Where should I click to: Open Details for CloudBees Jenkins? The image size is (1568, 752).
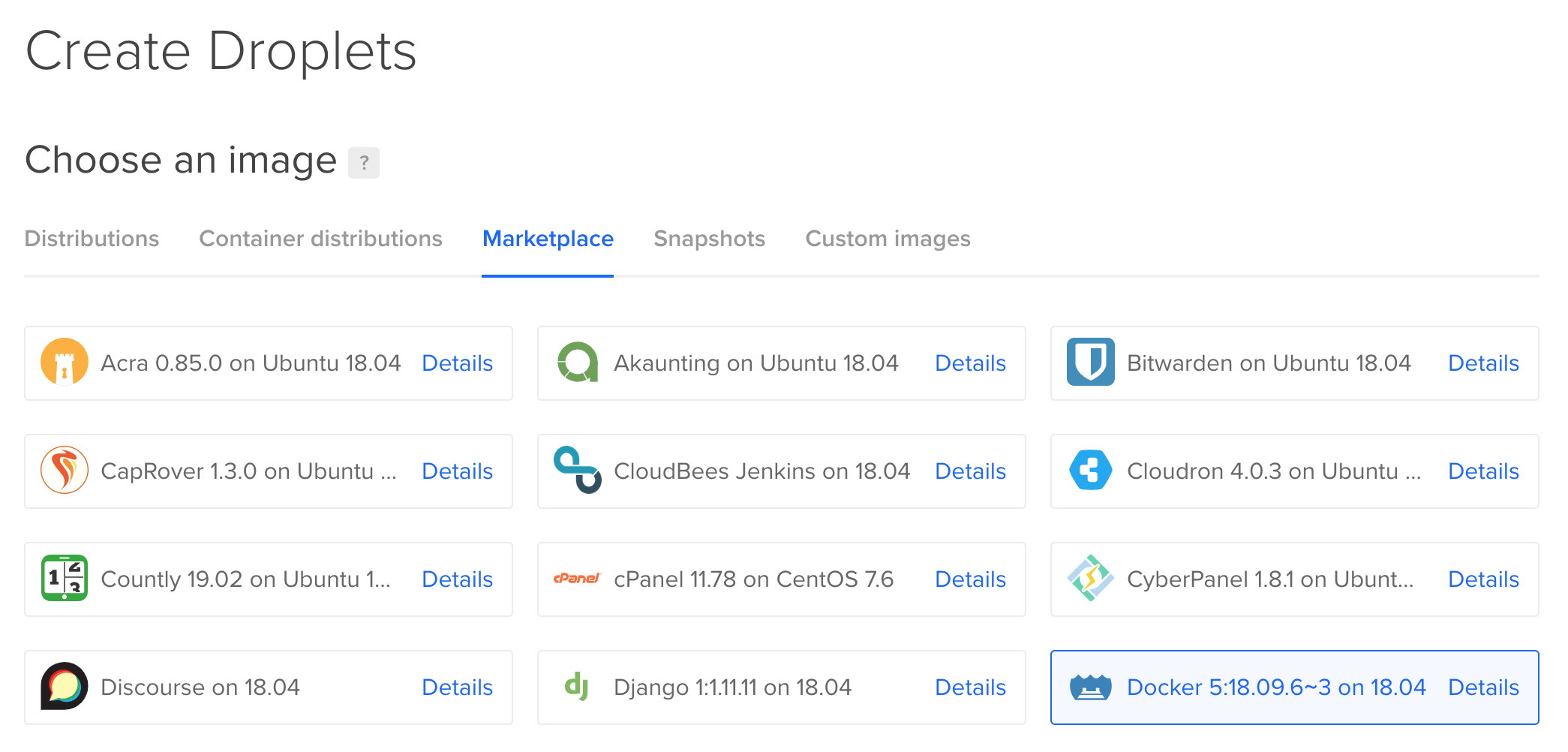tap(970, 471)
